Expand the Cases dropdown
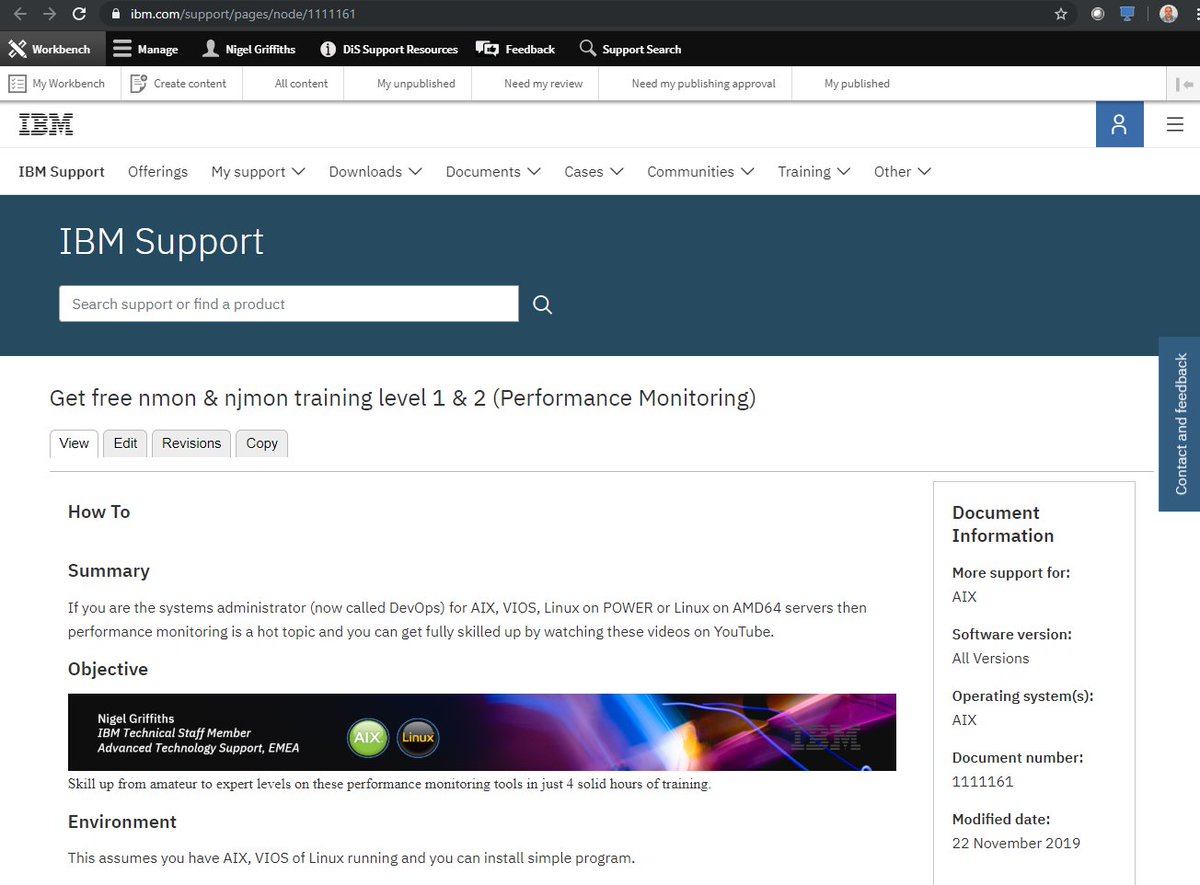 click(594, 172)
